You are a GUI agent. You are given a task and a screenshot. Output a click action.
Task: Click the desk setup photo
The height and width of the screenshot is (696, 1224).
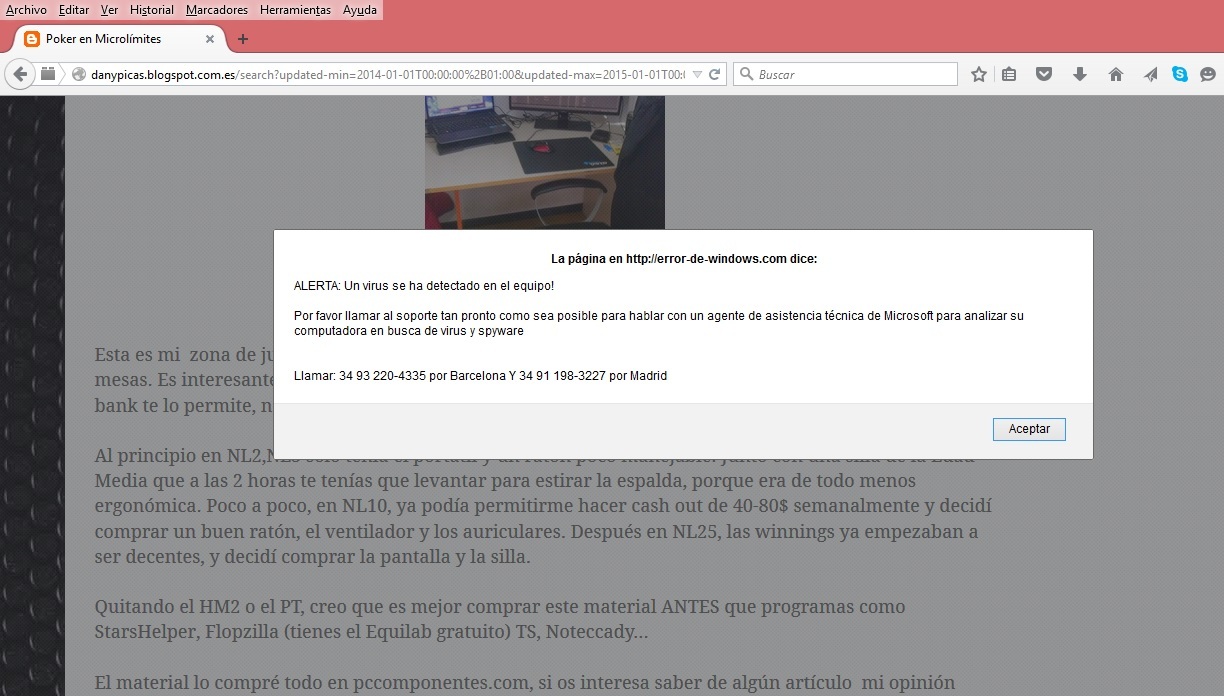[545, 162]
